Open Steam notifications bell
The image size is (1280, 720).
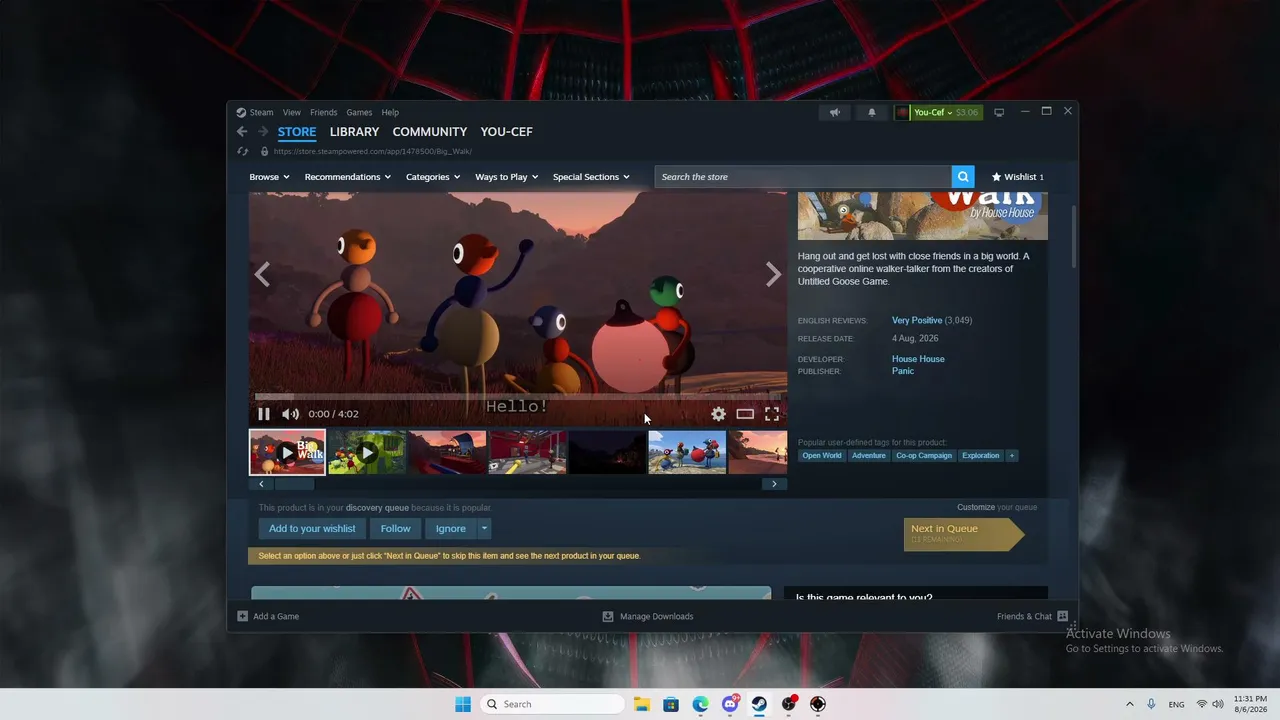(x=872, y=113)
